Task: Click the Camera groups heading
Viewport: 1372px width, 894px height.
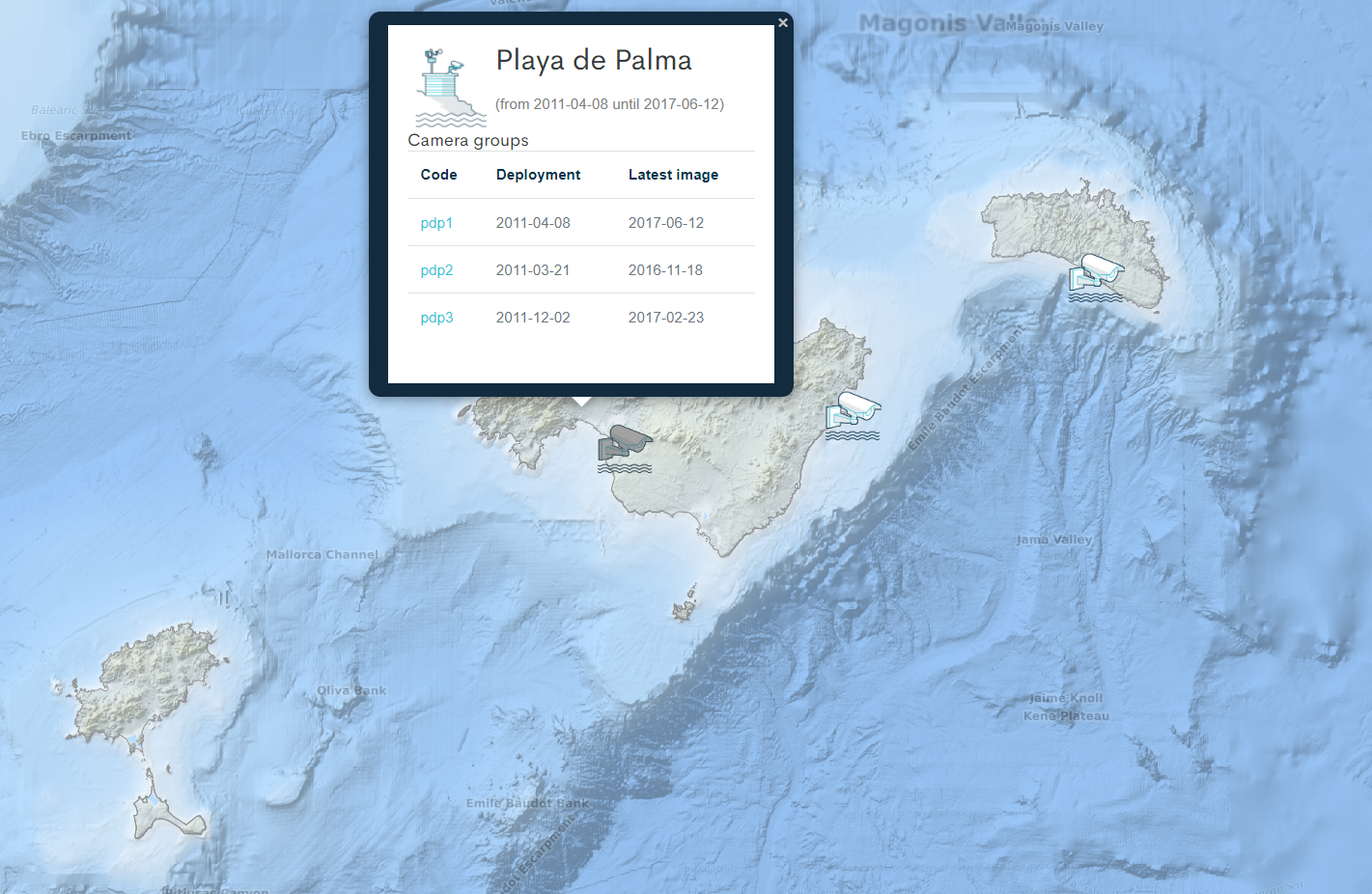Action: (468, 140)
